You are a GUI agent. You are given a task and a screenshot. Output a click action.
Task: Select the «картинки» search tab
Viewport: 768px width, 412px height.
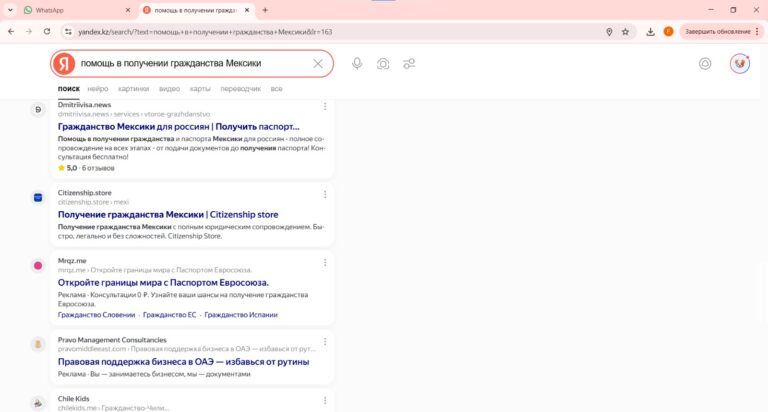(x=132, y=89)
